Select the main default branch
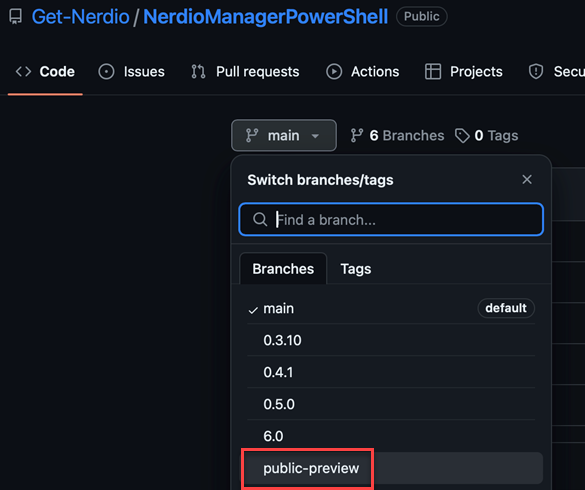 click(391, 309)
